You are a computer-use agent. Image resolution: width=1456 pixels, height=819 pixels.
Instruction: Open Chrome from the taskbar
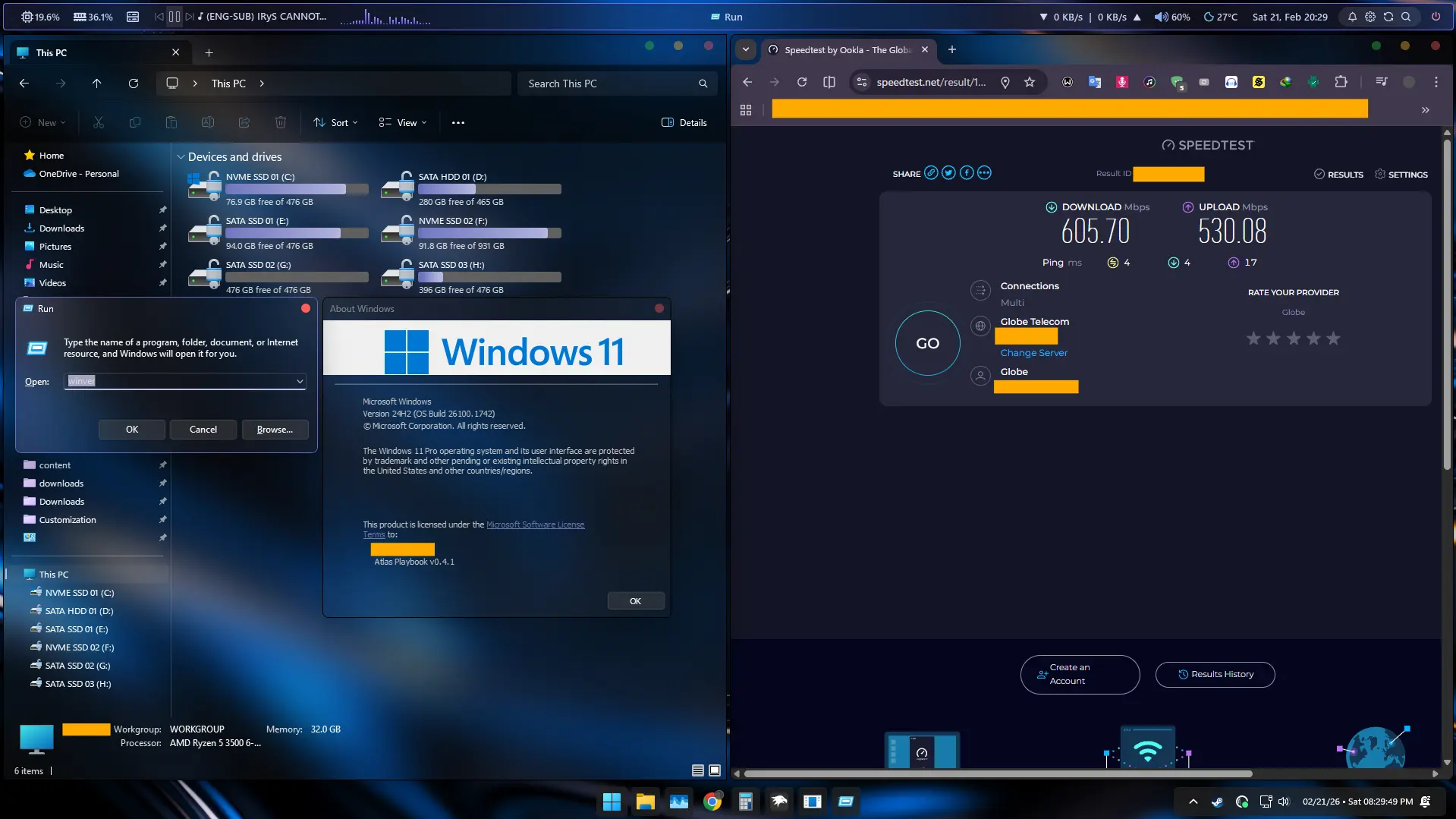712,802
